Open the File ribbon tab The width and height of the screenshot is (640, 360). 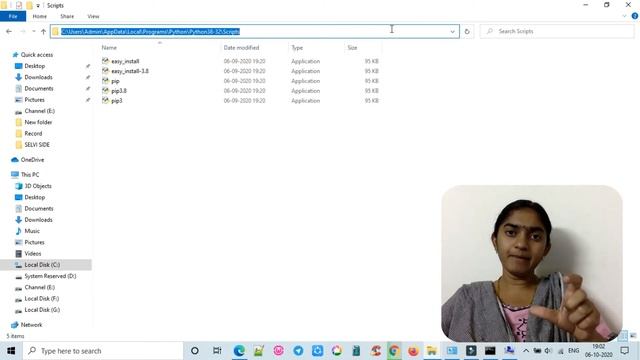coord(13,16)
